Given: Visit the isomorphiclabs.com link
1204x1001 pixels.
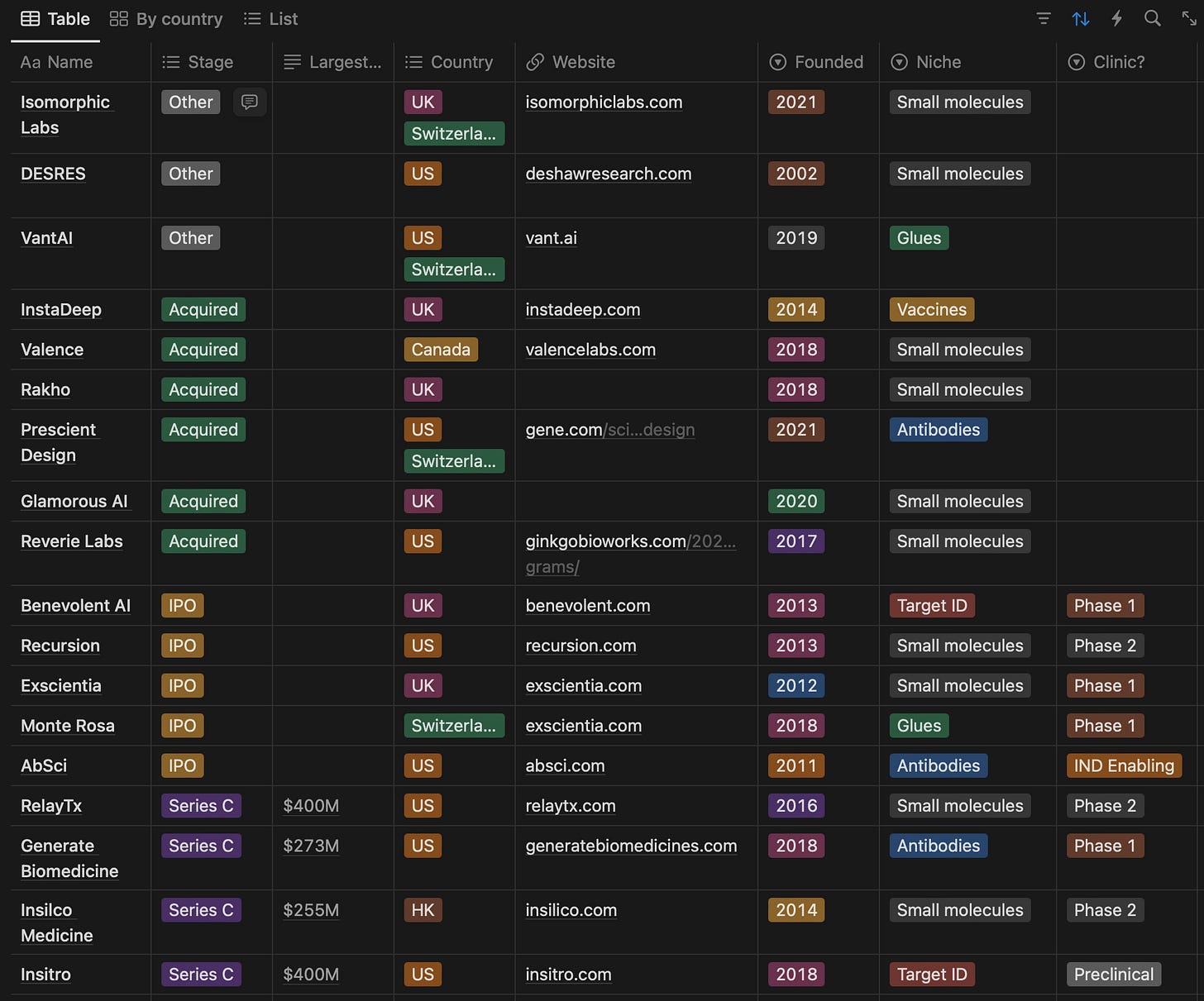Looking at the screenshot, I should 604,102.
